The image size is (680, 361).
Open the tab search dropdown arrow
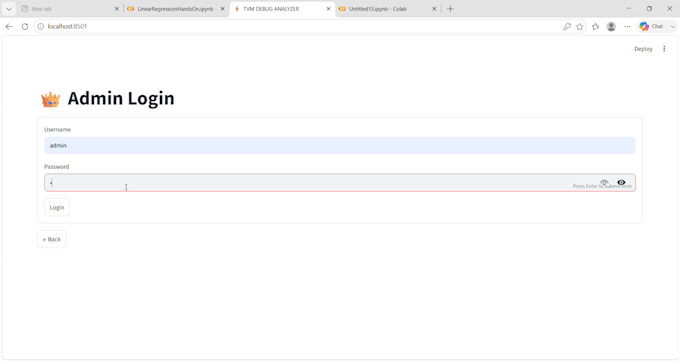point(9,9)
